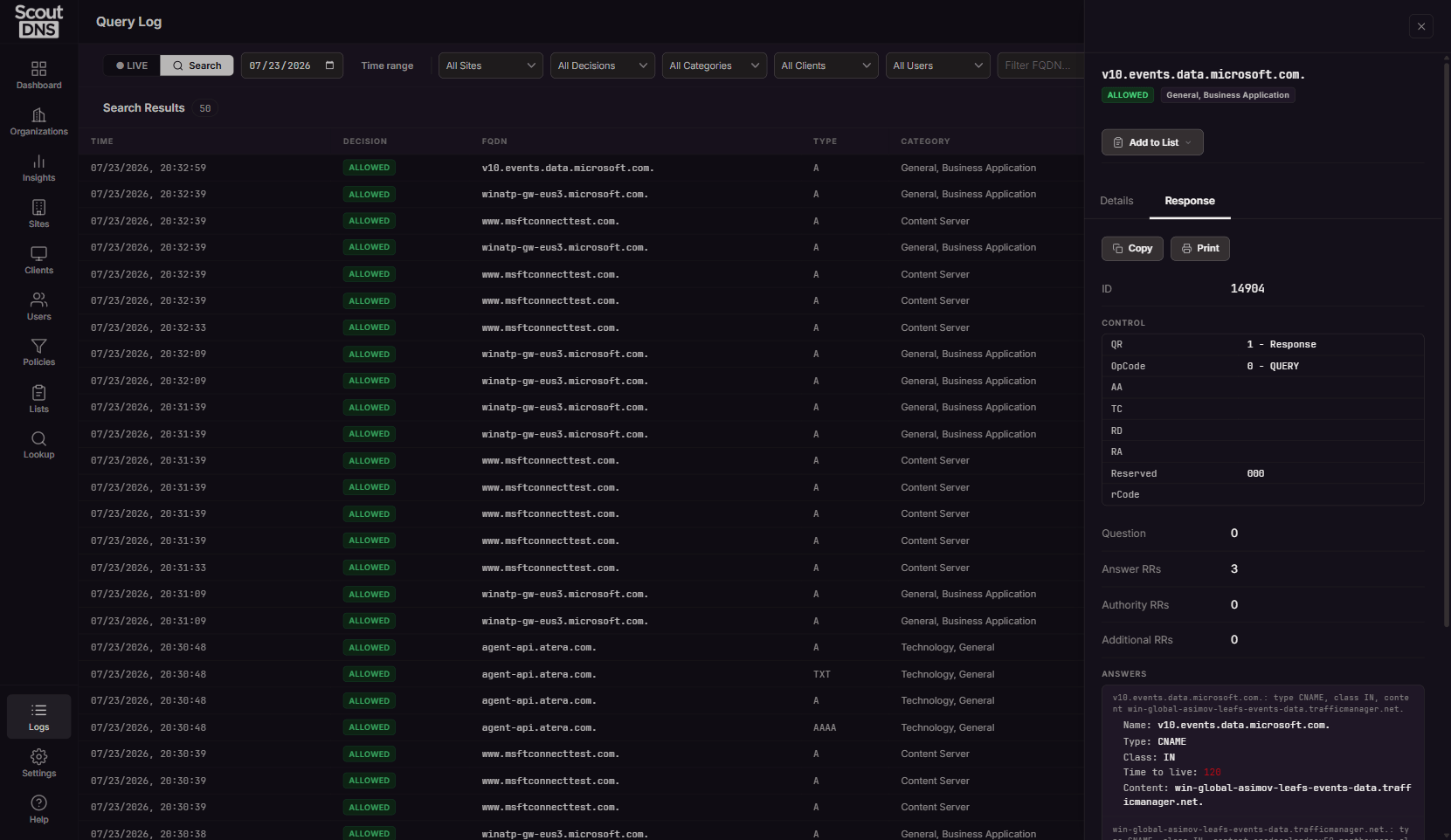The height and width of the screenshot is (840, 1451).
Task: Click the Technology, General category at 20:30:48 TXT row
Action: click(x=947, y=674)
